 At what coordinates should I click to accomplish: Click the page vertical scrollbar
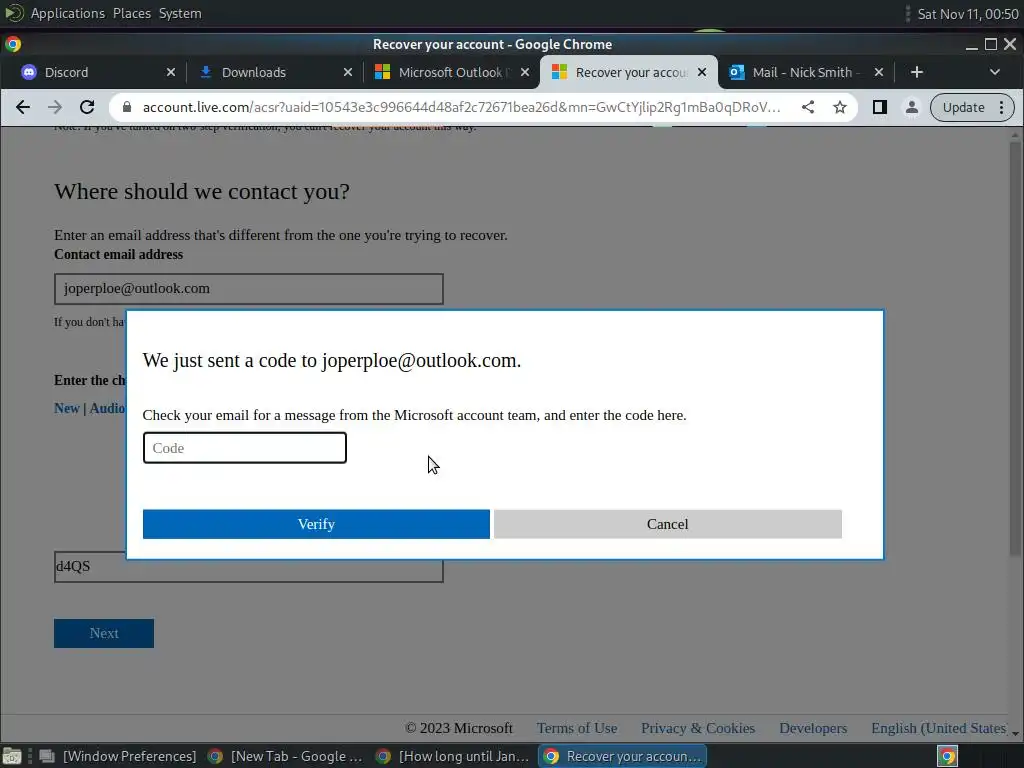pos(1015,349)
